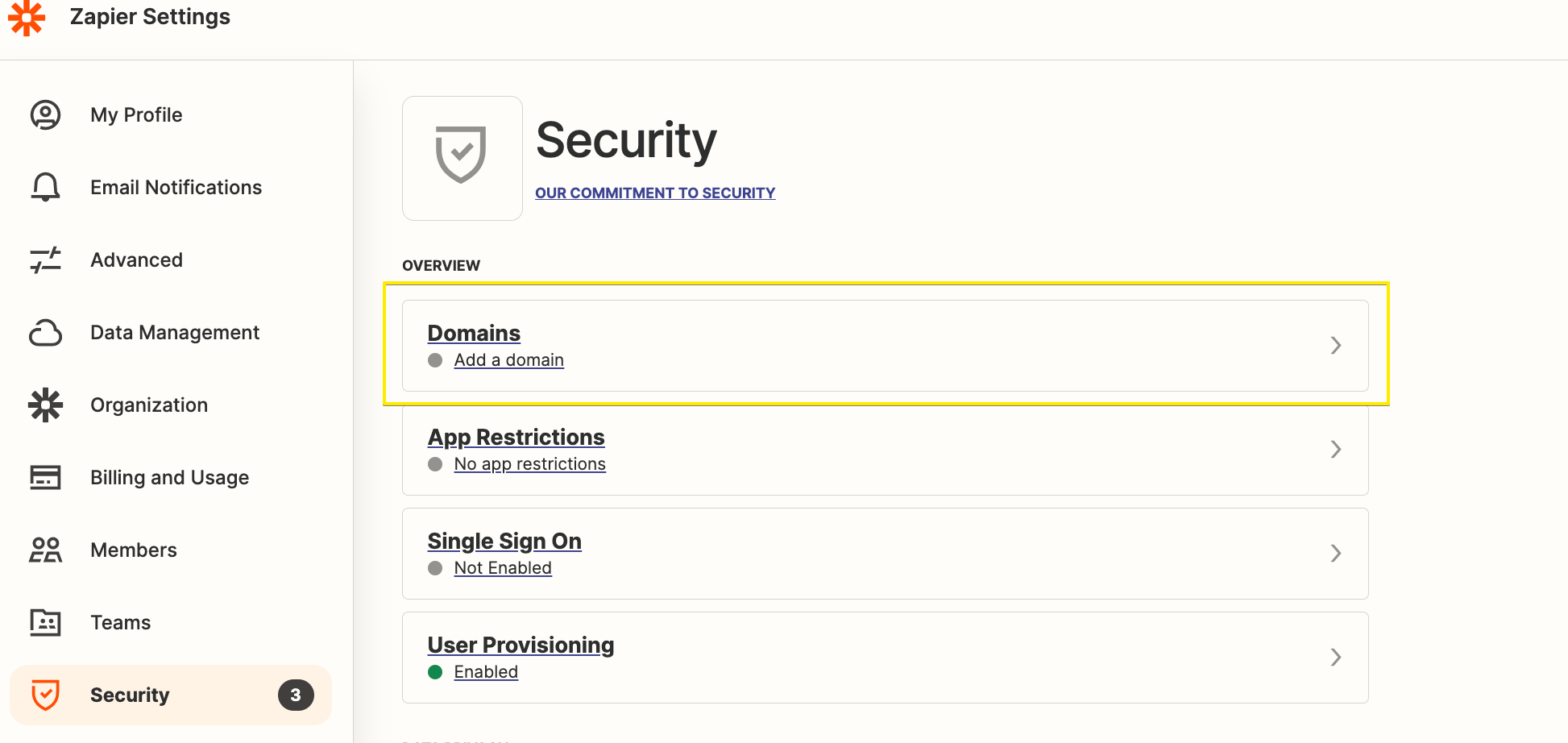This screenshot has width=1568, height=743.
Task: Click the large Security shield thumbnail
Action: (462, 158)
